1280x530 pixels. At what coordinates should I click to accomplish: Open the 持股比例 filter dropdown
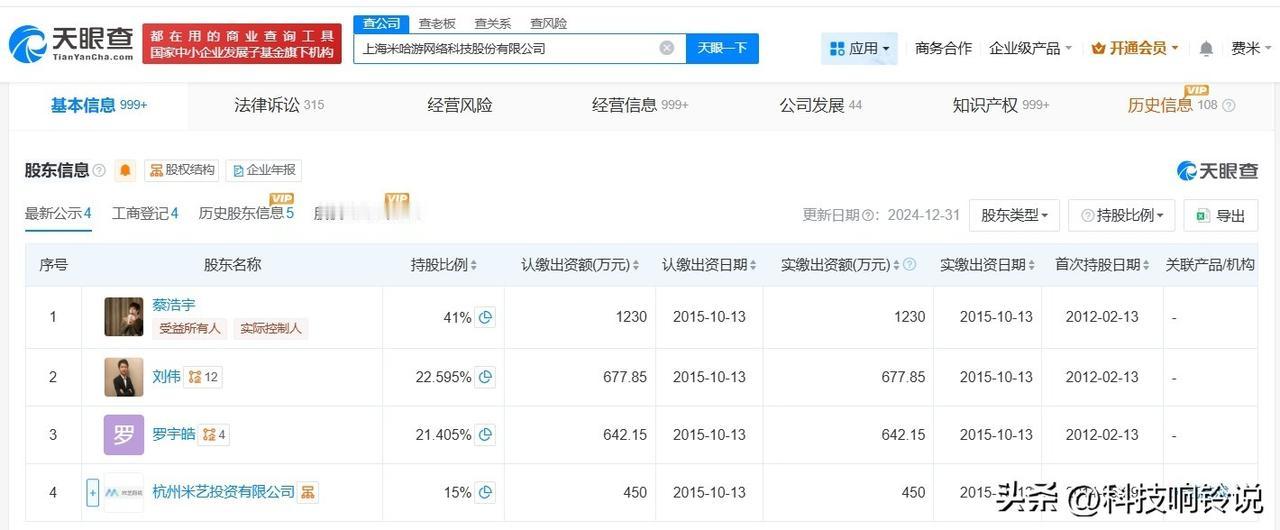[x=1122, y=215]
